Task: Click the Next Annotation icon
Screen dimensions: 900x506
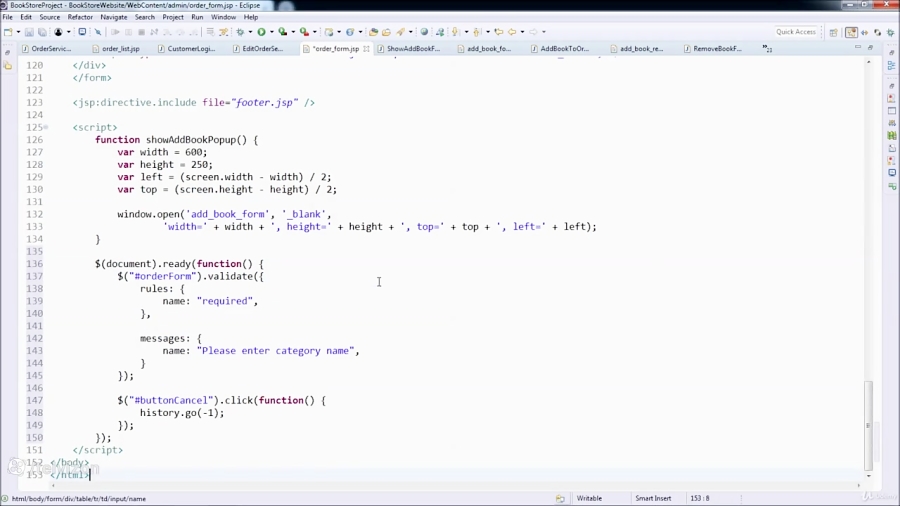Action: [456, 32]
